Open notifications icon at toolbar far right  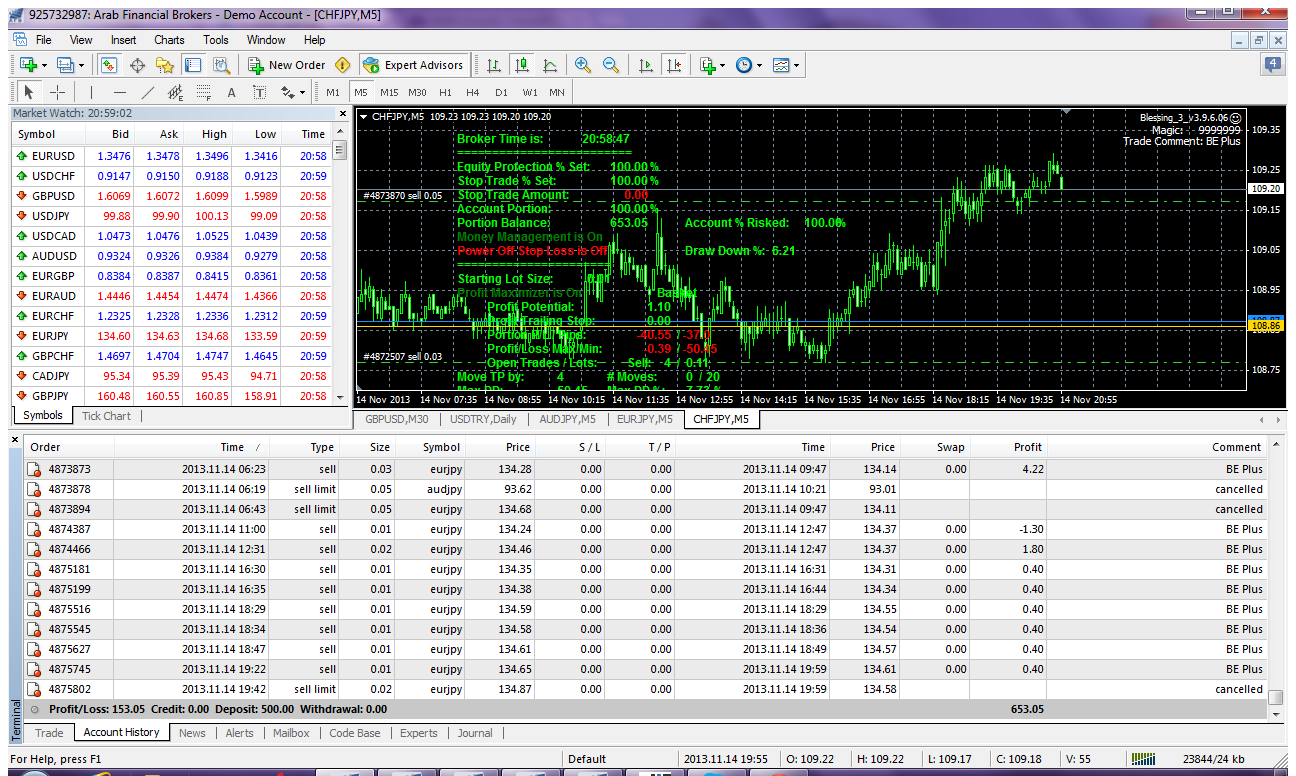pos(1273,65)
